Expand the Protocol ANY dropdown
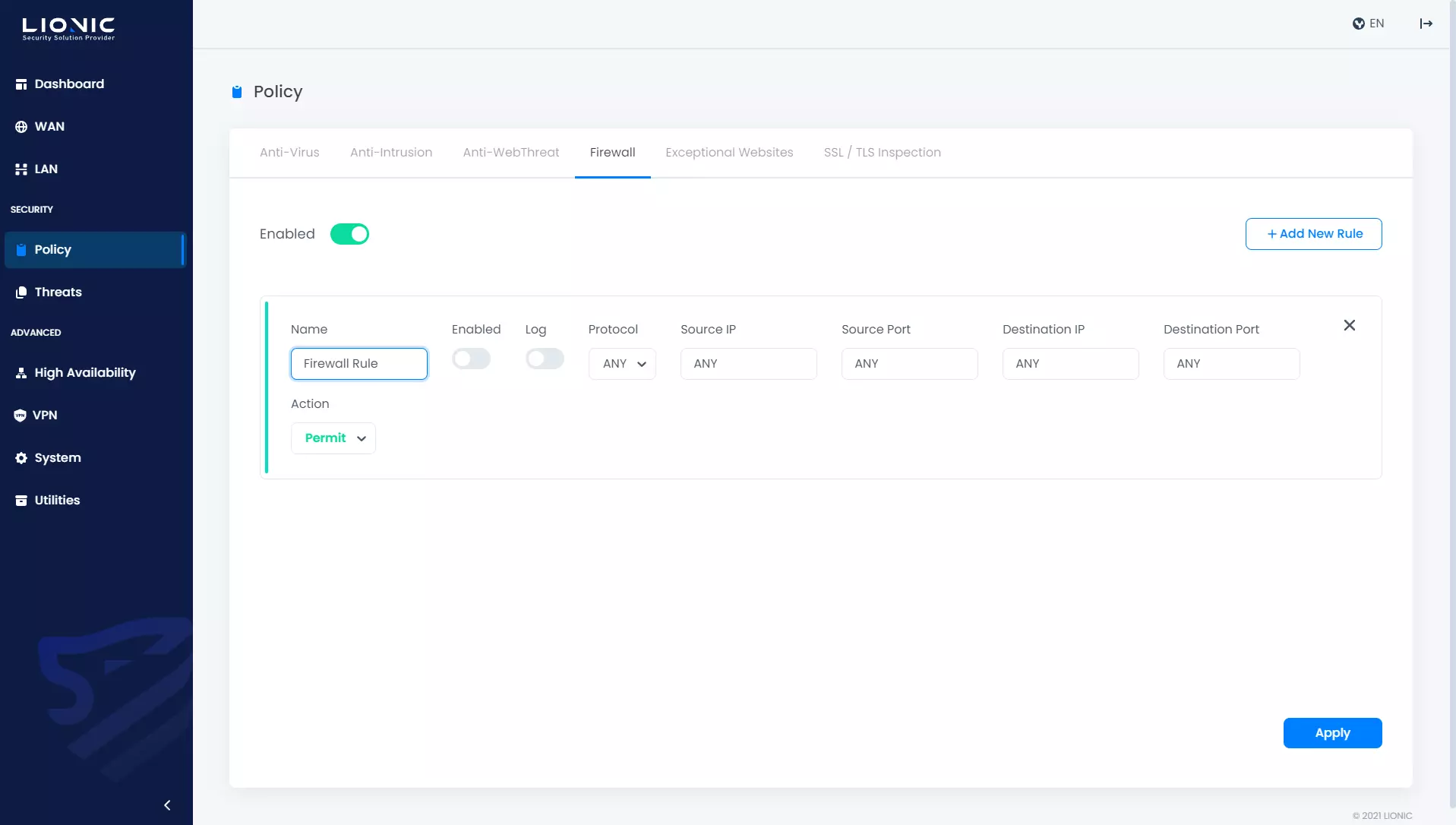This screenshot has height=825, width=1456. tap(622, 364)
